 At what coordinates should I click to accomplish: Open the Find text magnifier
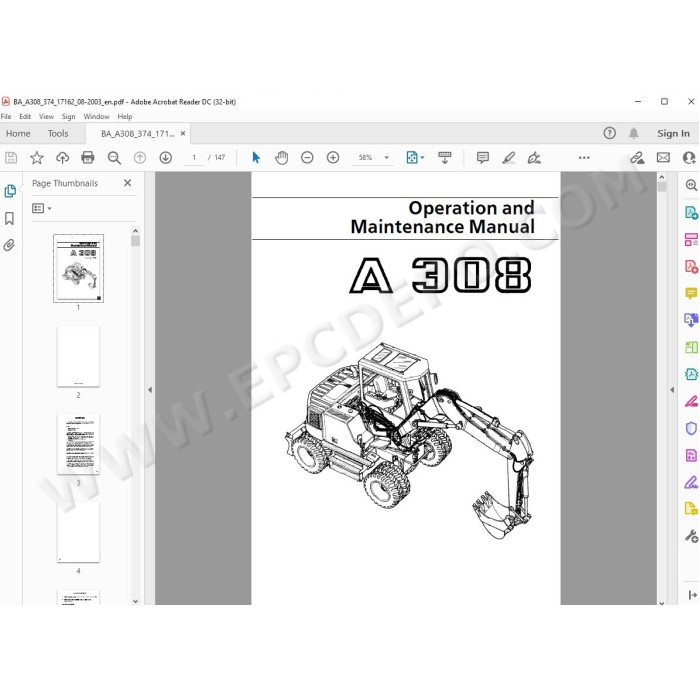(x=114, y=158)
